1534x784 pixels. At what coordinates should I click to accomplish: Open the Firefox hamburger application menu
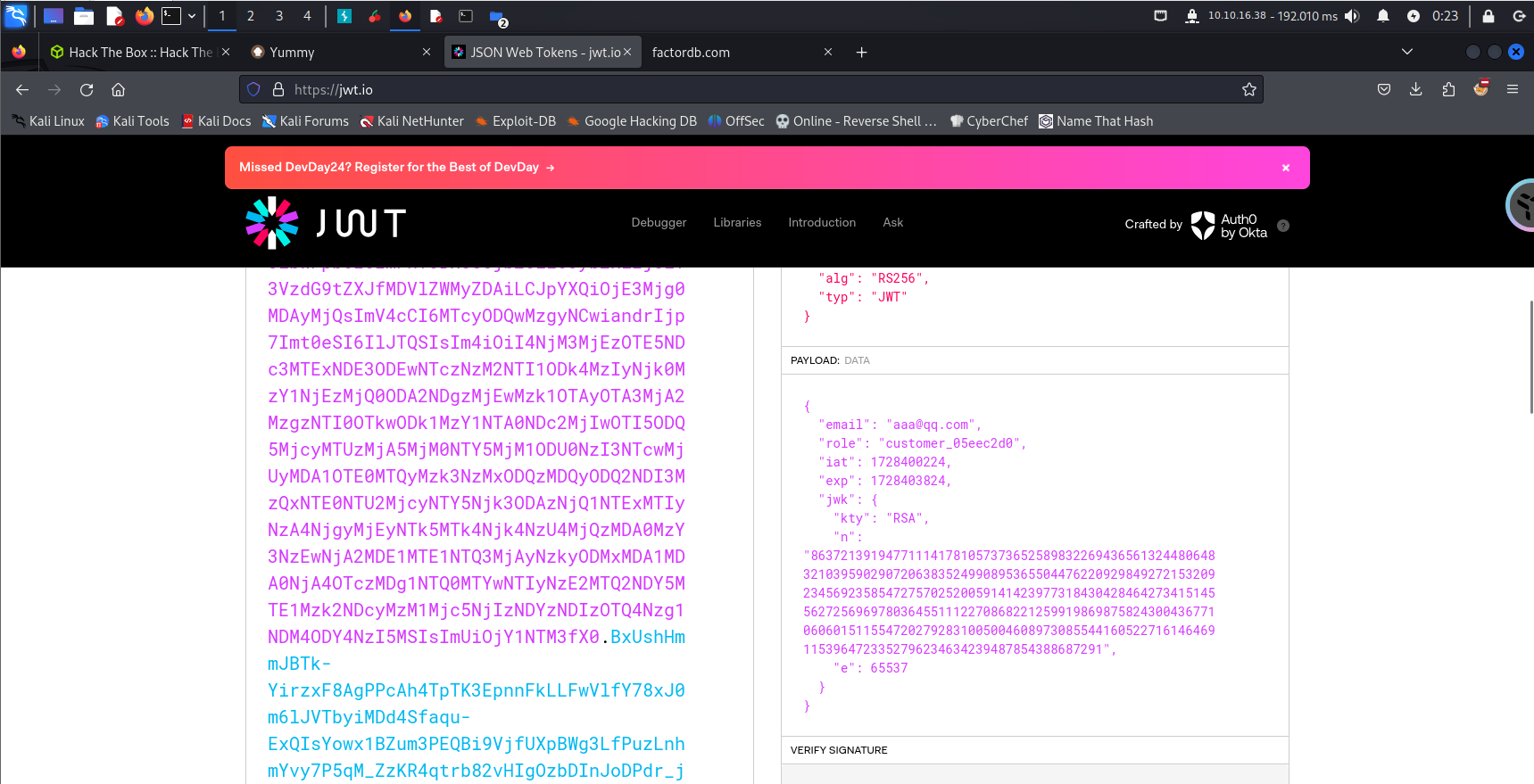(1512, 89)
